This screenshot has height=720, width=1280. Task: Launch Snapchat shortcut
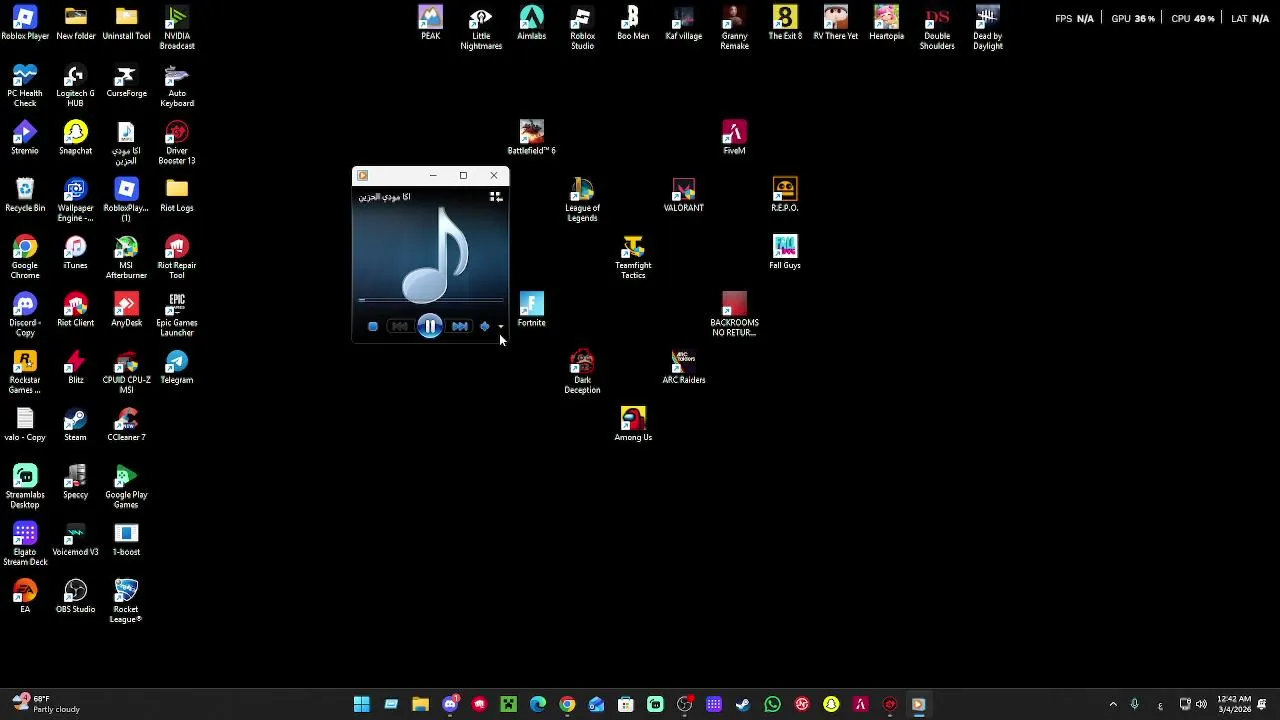76,139
